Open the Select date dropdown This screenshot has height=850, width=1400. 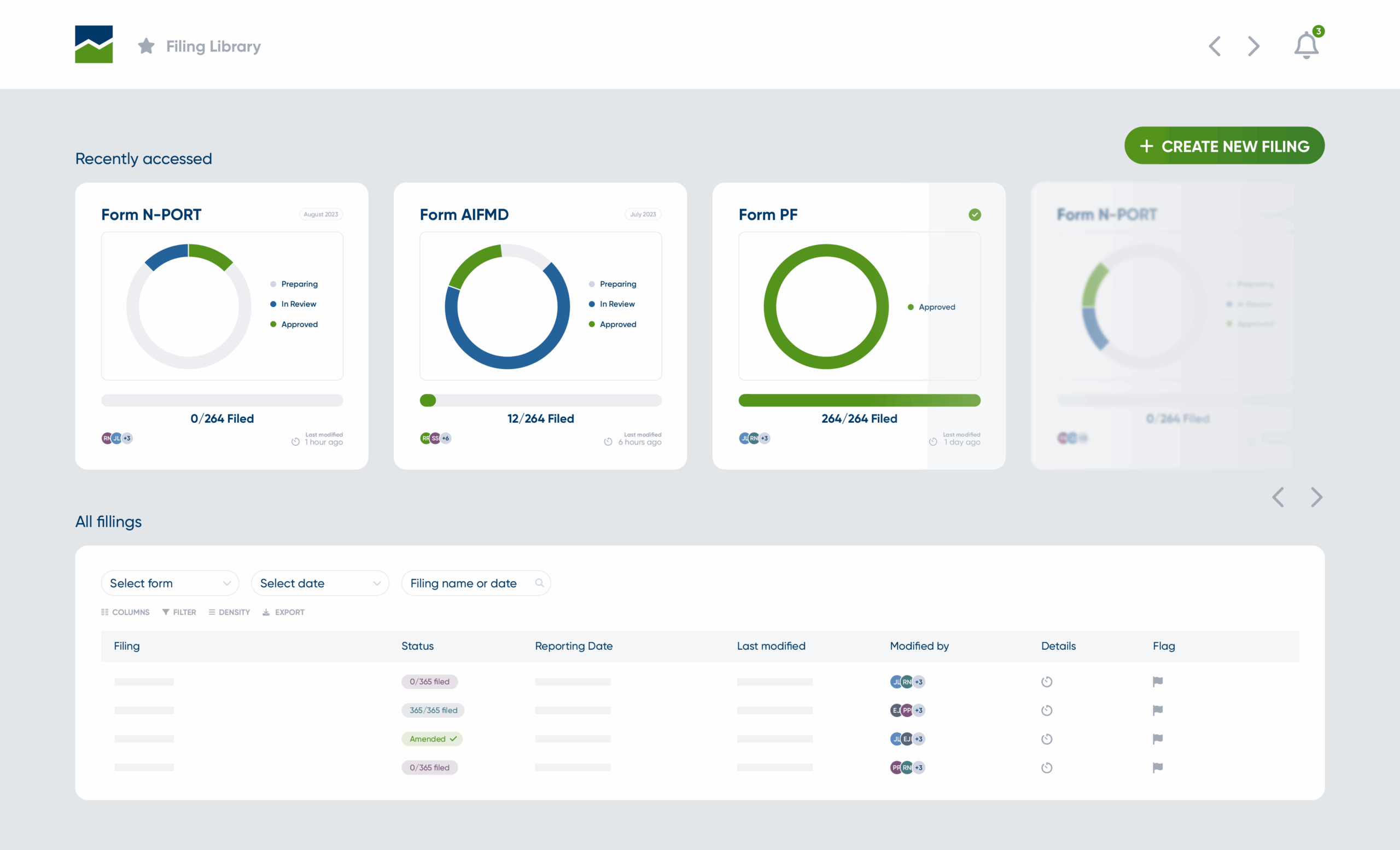[320, 583]
